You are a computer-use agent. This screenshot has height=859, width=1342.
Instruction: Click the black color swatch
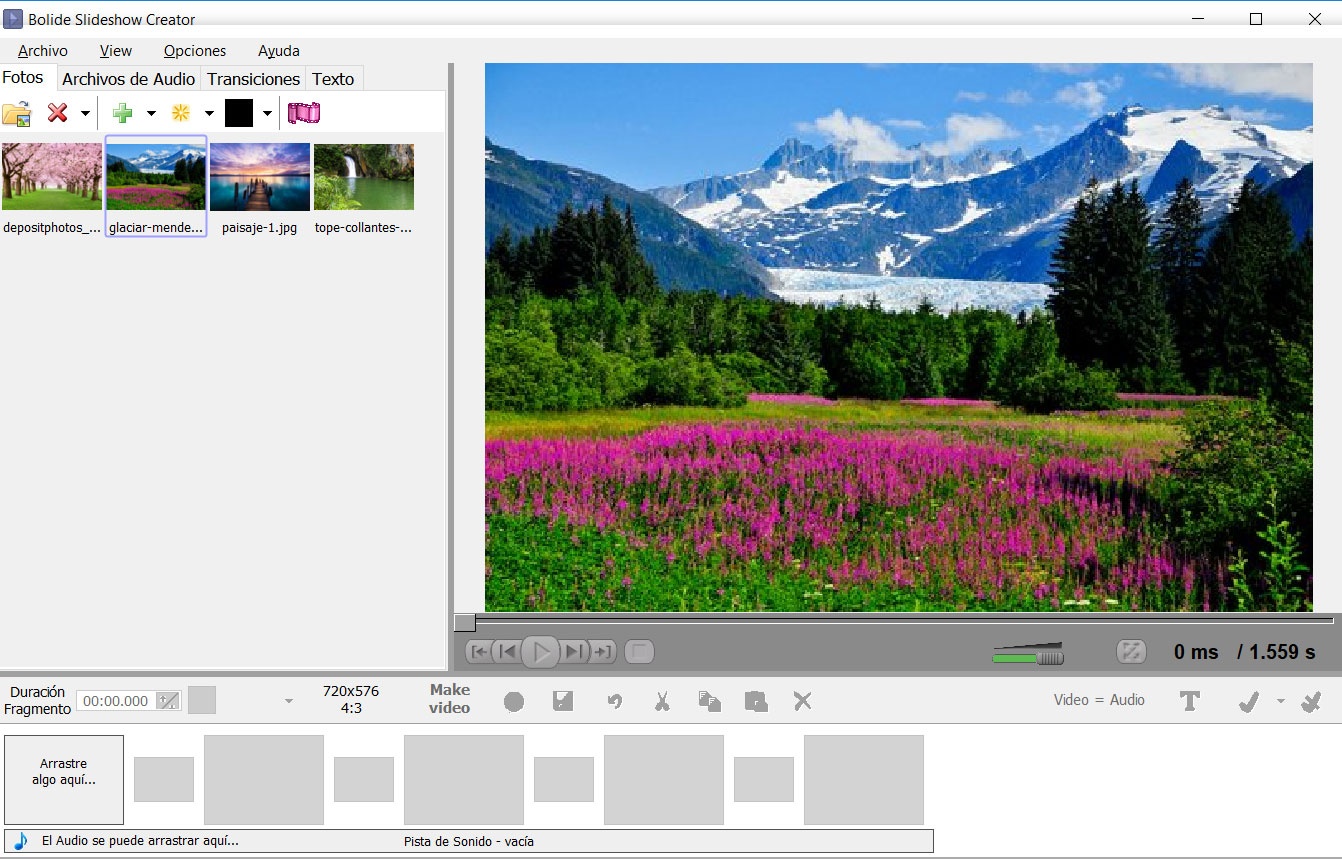click(x=239, y=113)
